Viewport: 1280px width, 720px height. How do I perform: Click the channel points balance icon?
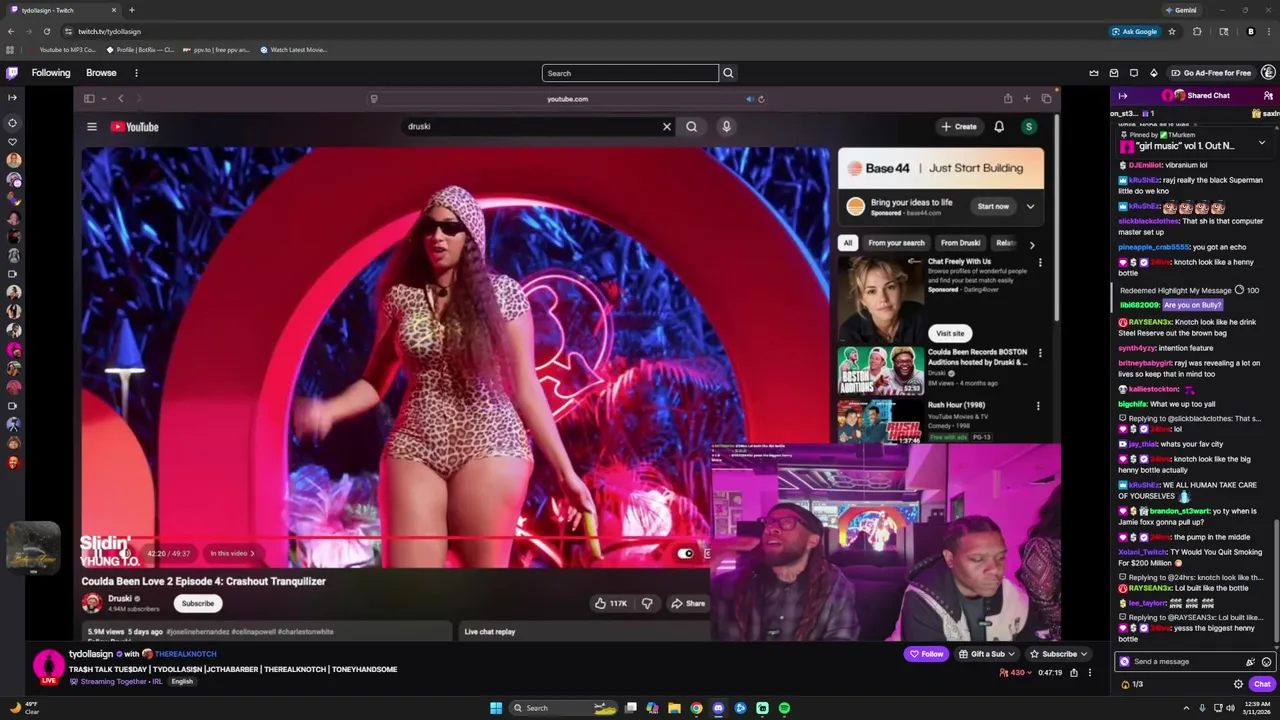click(1126, 684)
